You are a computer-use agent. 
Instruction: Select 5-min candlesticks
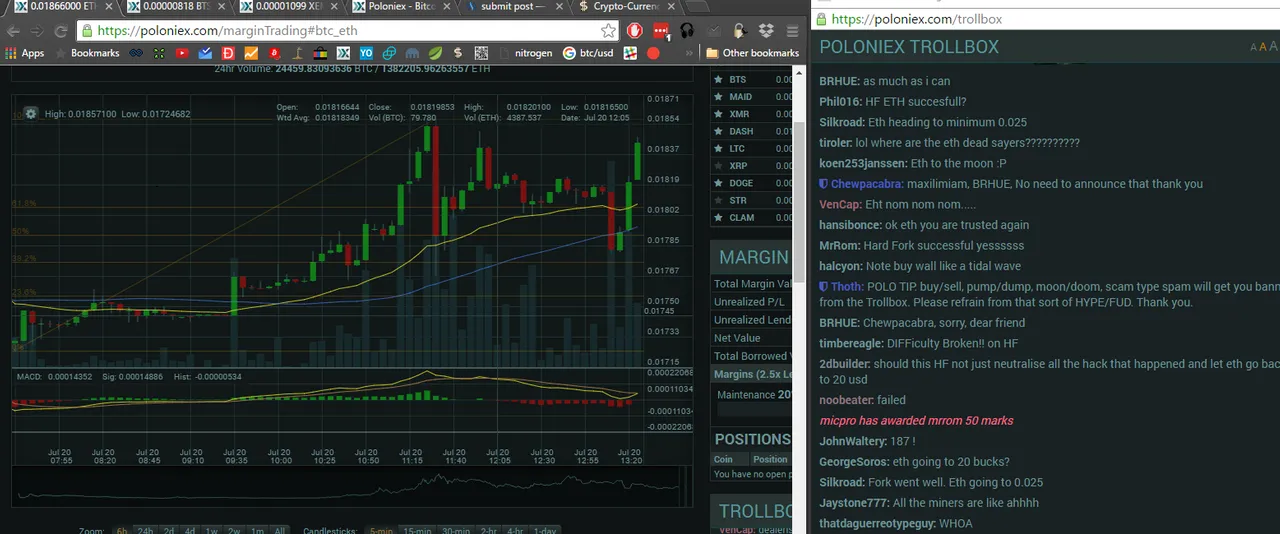pos(379,530)
